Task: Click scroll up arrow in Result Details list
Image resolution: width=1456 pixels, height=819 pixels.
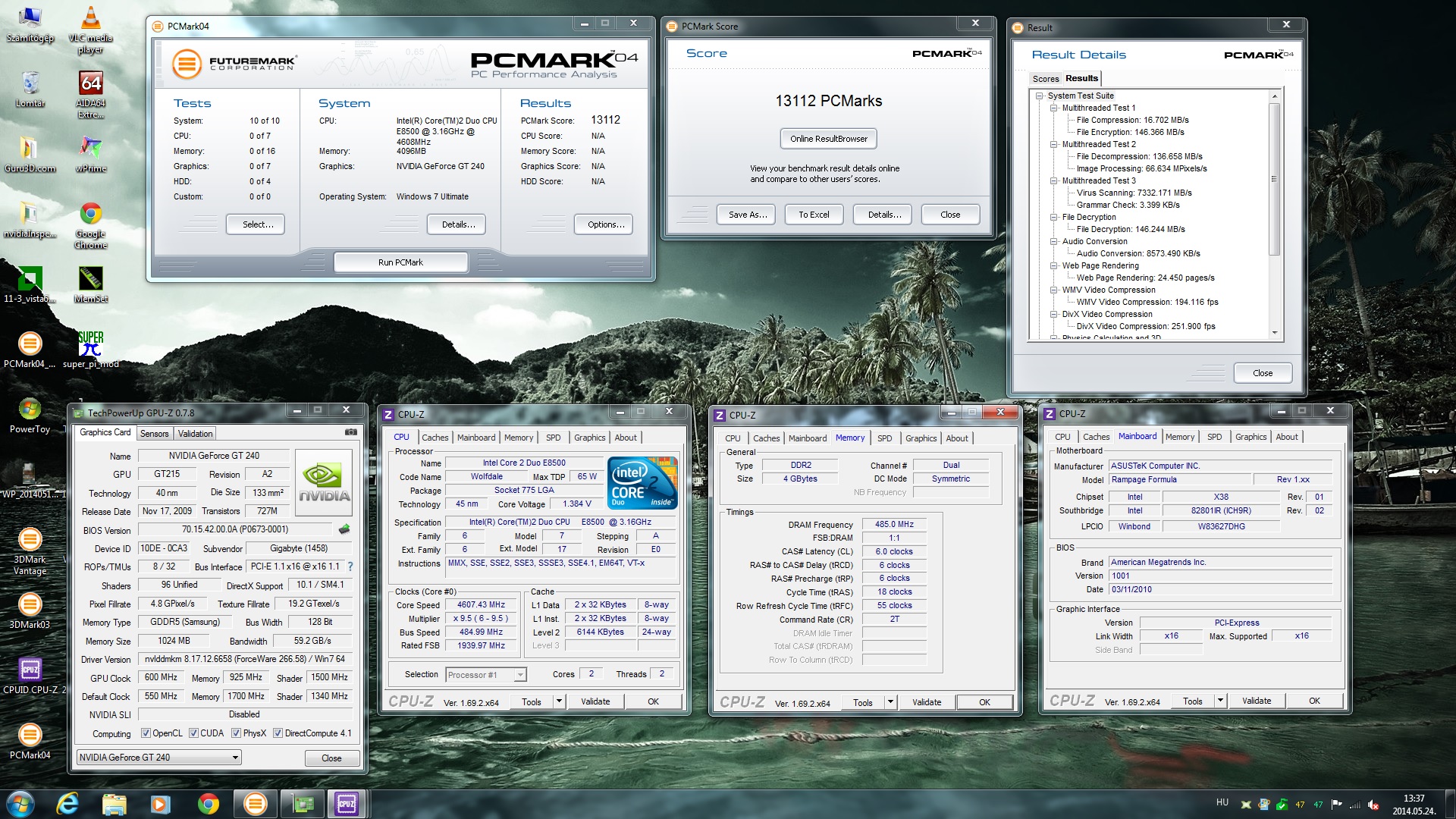Action: (x=1274, y=96)
